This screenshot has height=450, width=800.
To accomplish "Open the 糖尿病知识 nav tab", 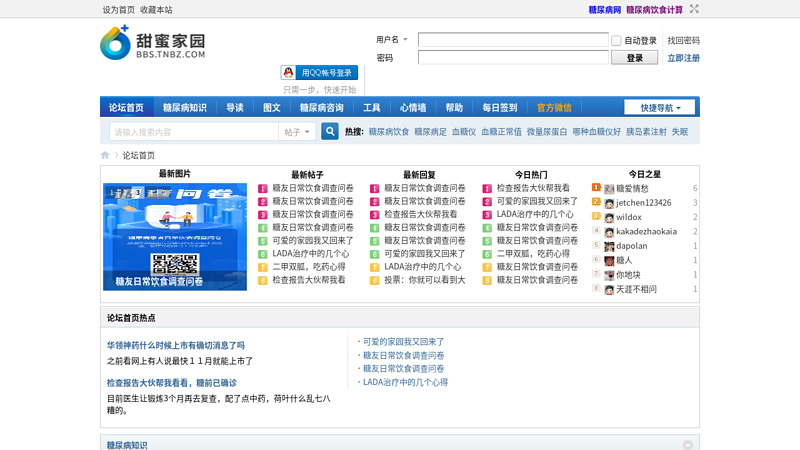I will click(x=185, y=108).
